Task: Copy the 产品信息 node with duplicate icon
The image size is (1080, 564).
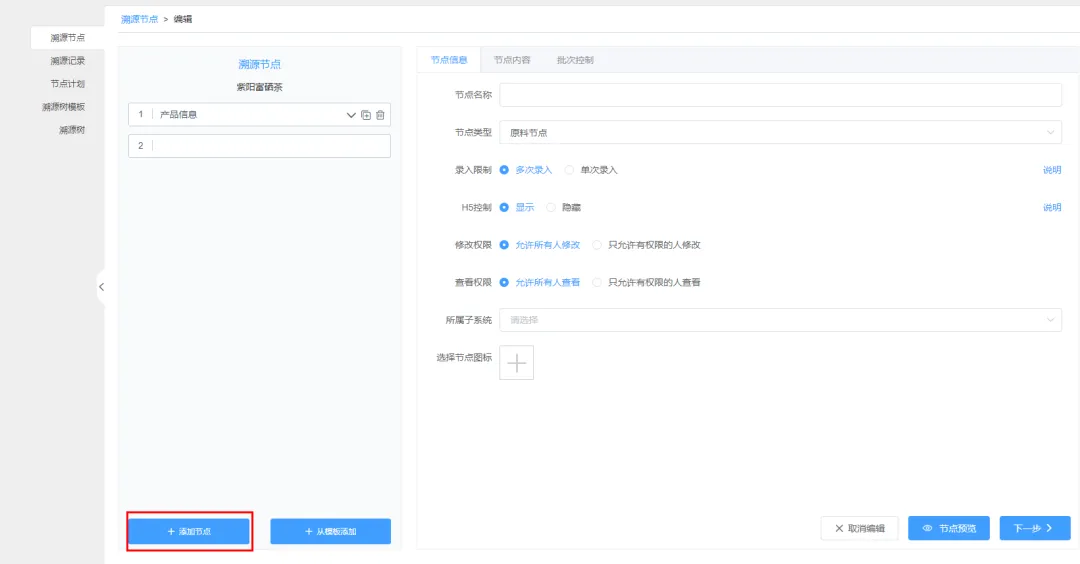Action: [x=366, y=115]
